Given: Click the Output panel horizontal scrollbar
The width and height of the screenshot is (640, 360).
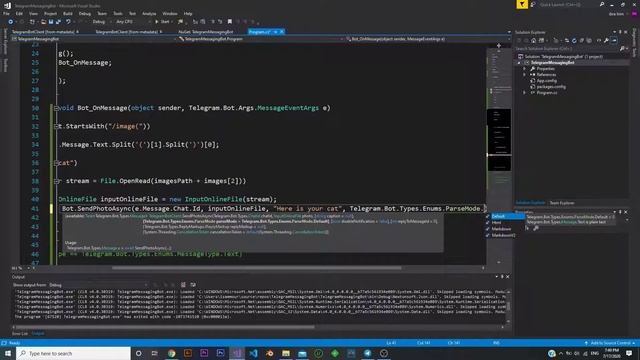Looking at the screenshot, I should click(x=165, y=327).
